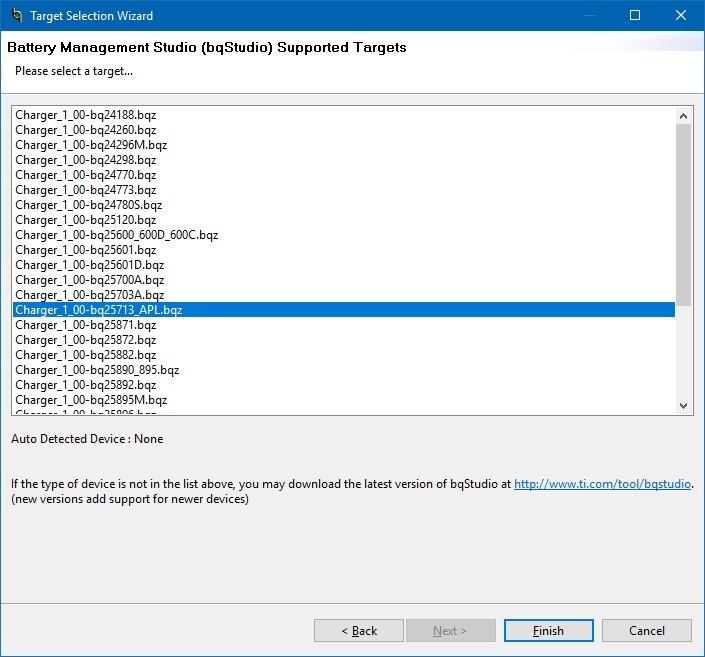Open the ti.com/tool/bqstudio link
Viewport: 705px width, 657px height.
click(x=602, y=484)
